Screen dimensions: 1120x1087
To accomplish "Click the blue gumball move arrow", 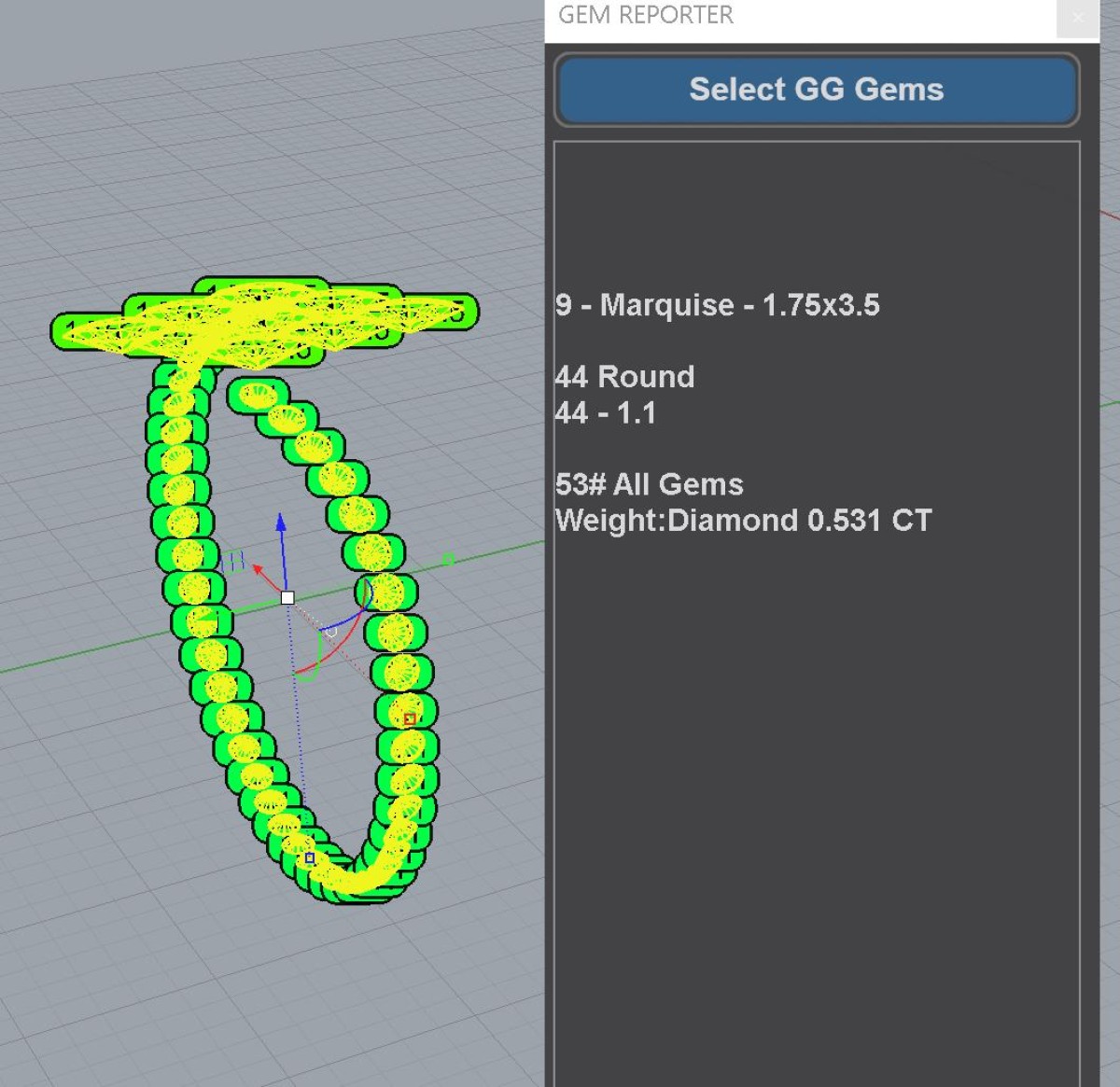I will click(x=281, y=523).
